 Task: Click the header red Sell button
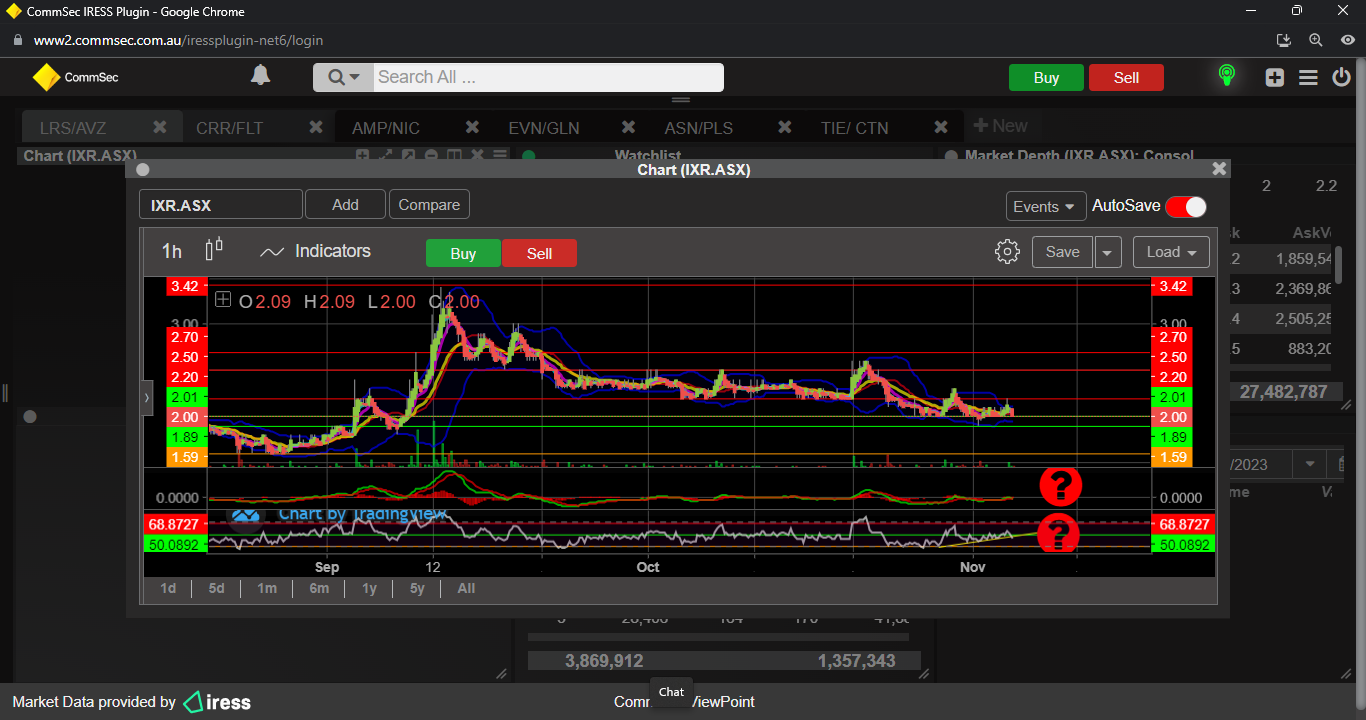point(1126,78)
